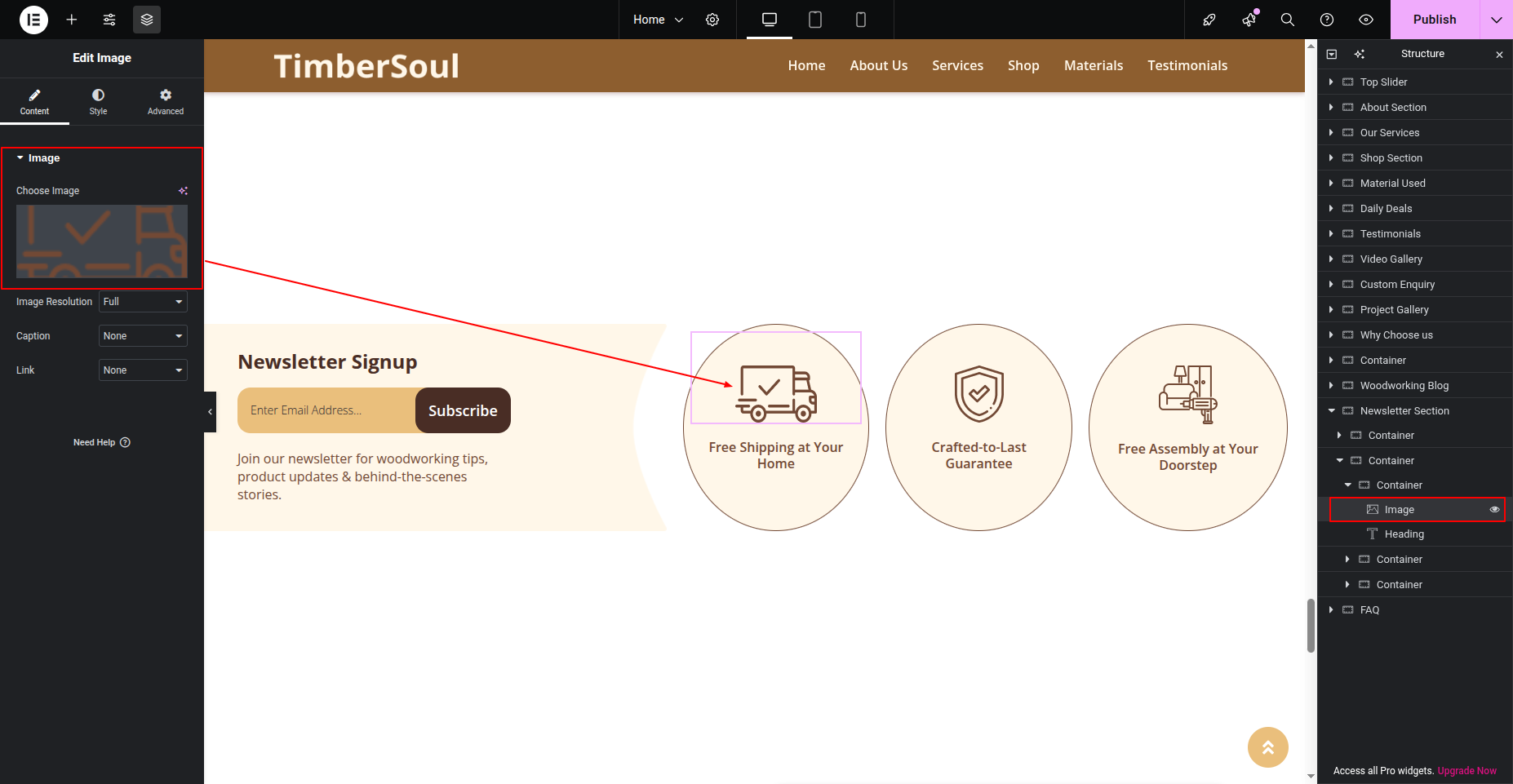Toggle visibility eye for Image element

[x=1494, y=509]
